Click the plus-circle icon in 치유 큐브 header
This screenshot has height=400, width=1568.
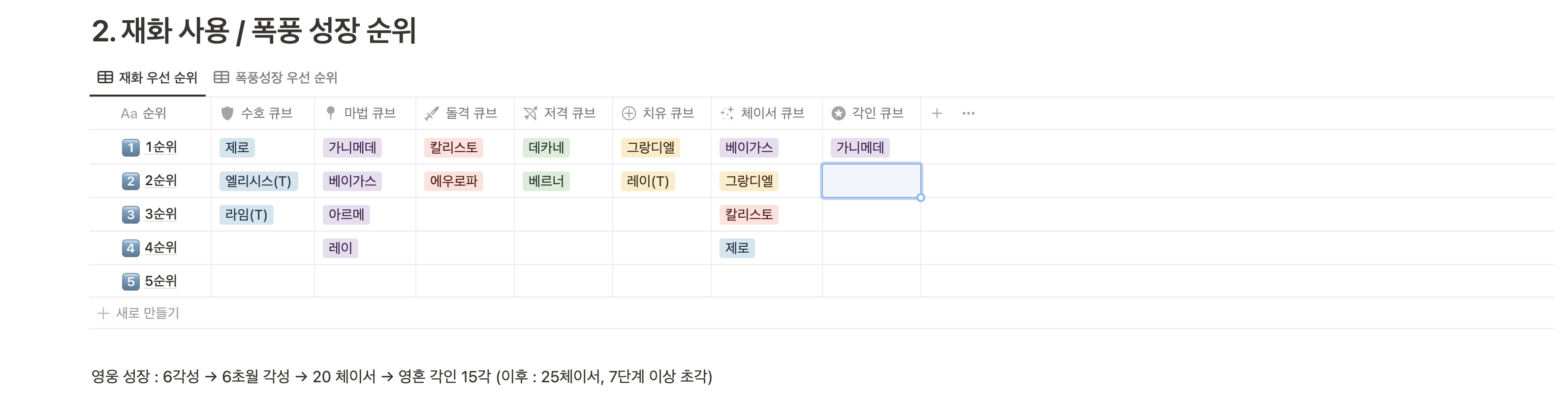[x=629, y=113]
